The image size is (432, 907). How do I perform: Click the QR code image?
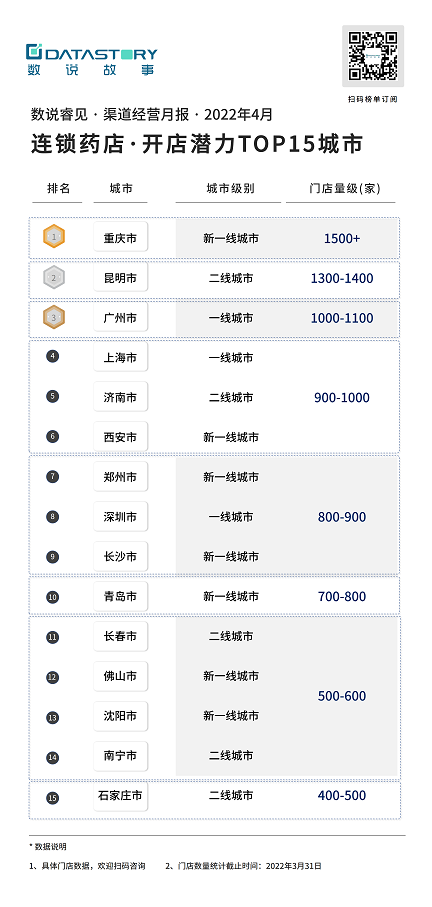point(373,56)
